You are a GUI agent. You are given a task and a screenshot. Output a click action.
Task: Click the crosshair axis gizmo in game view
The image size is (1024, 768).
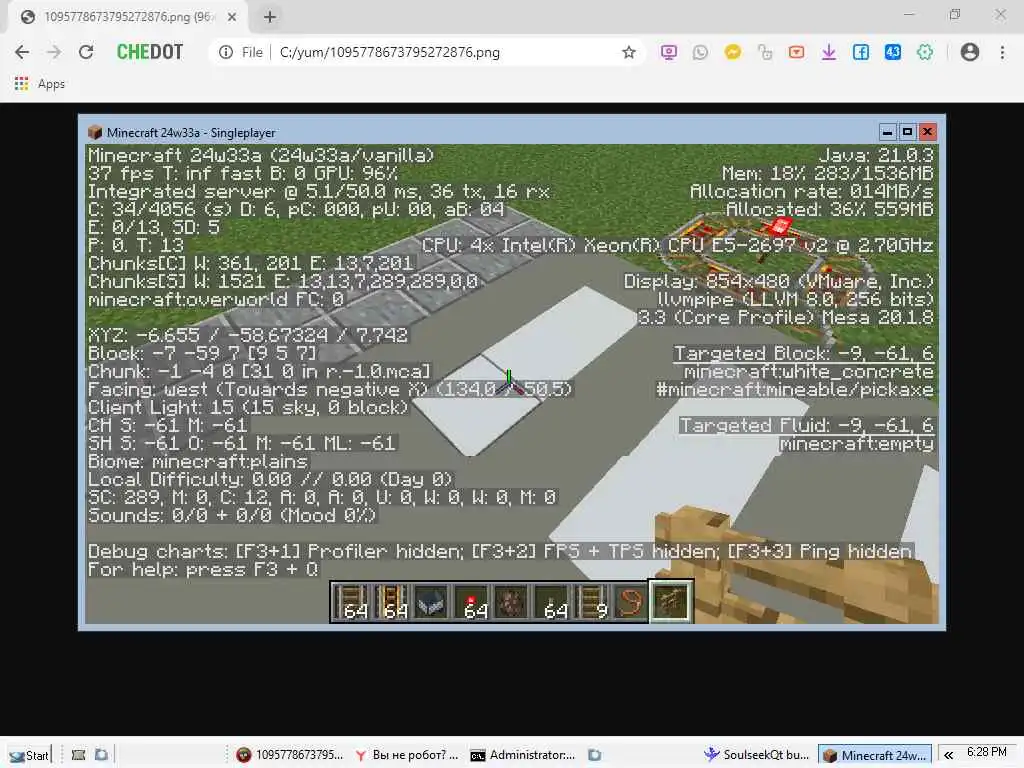click(x=509, y=383)
